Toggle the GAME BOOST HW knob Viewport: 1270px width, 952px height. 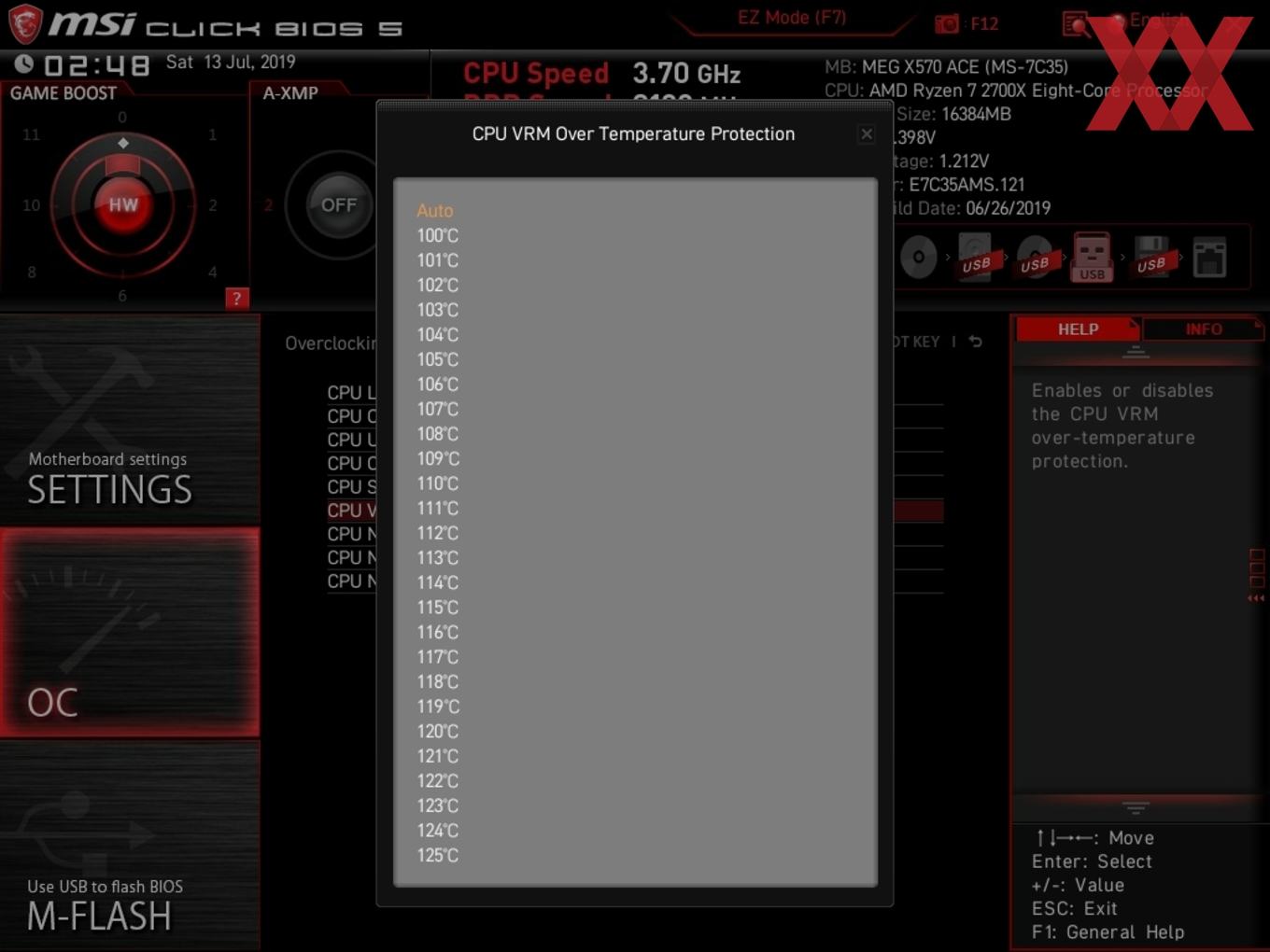[122, 204]
